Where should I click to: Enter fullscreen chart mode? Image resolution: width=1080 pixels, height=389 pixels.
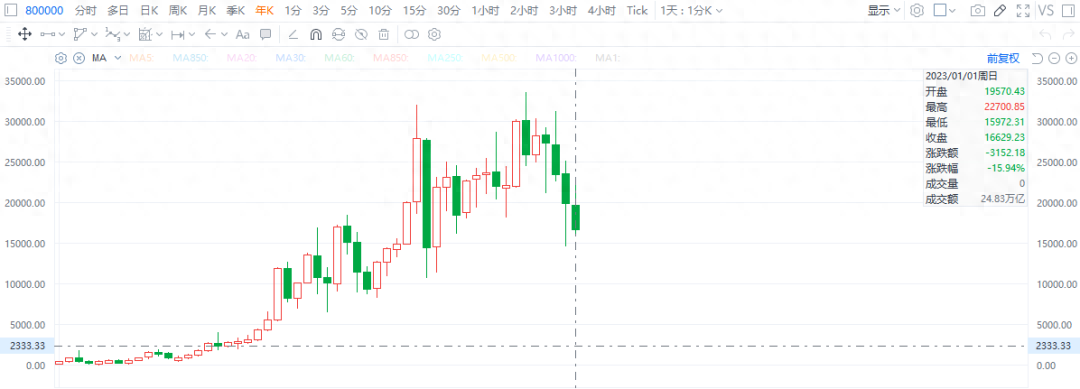click(x=1024, y=10)
